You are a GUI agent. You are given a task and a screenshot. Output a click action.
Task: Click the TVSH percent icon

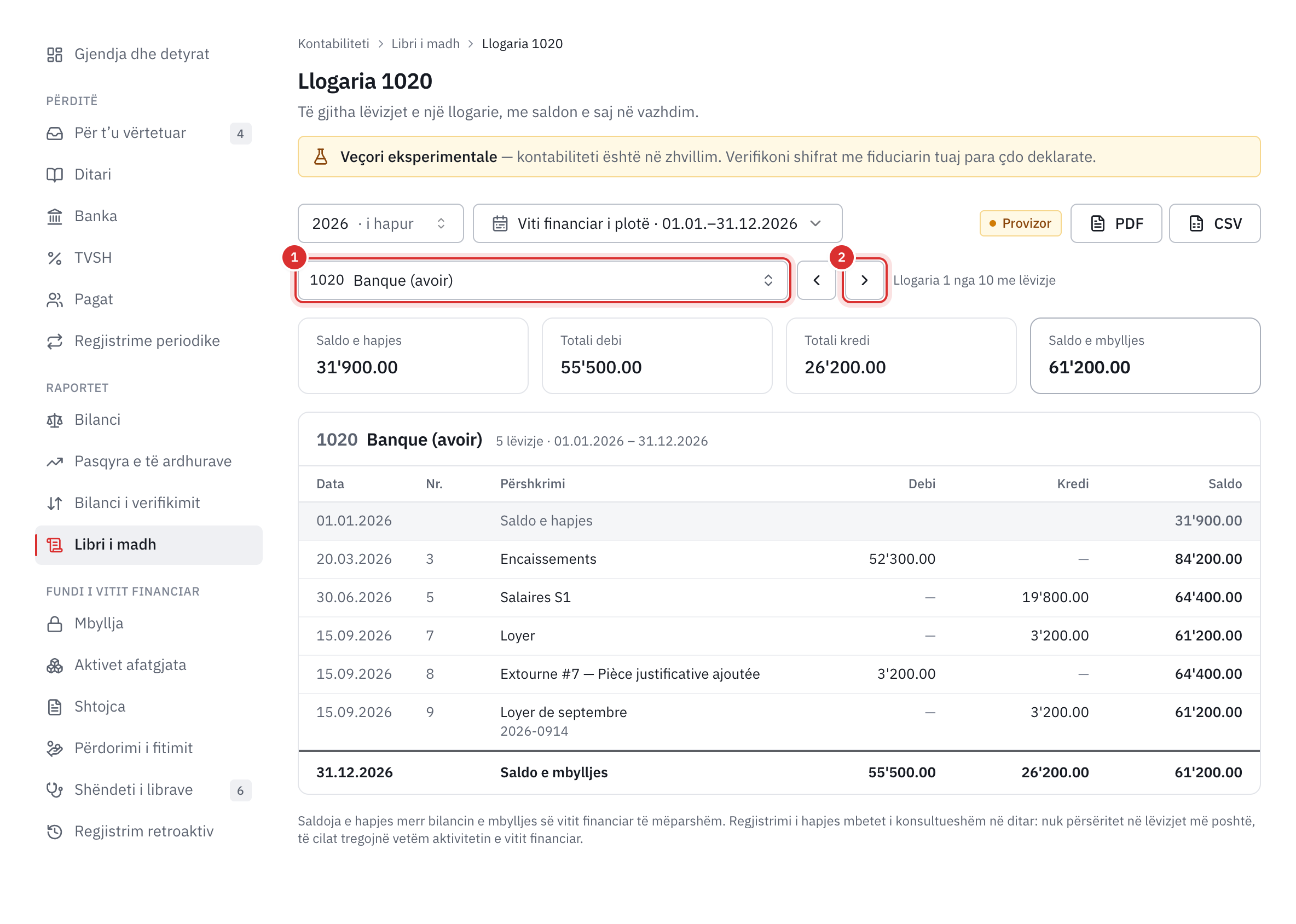(x=55, y=258)
